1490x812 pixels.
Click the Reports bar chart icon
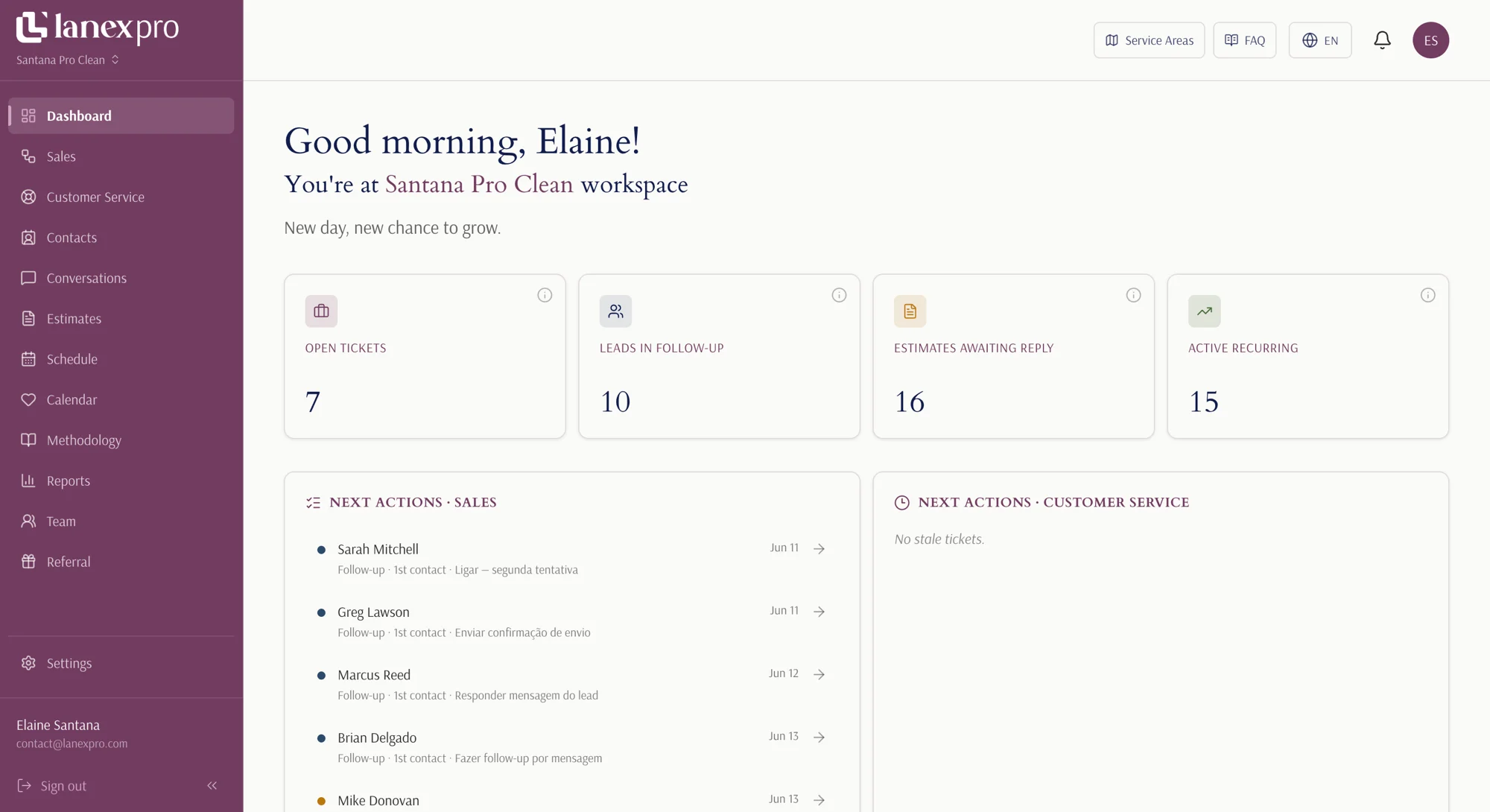pyautogui.click(x=28, y=480)
